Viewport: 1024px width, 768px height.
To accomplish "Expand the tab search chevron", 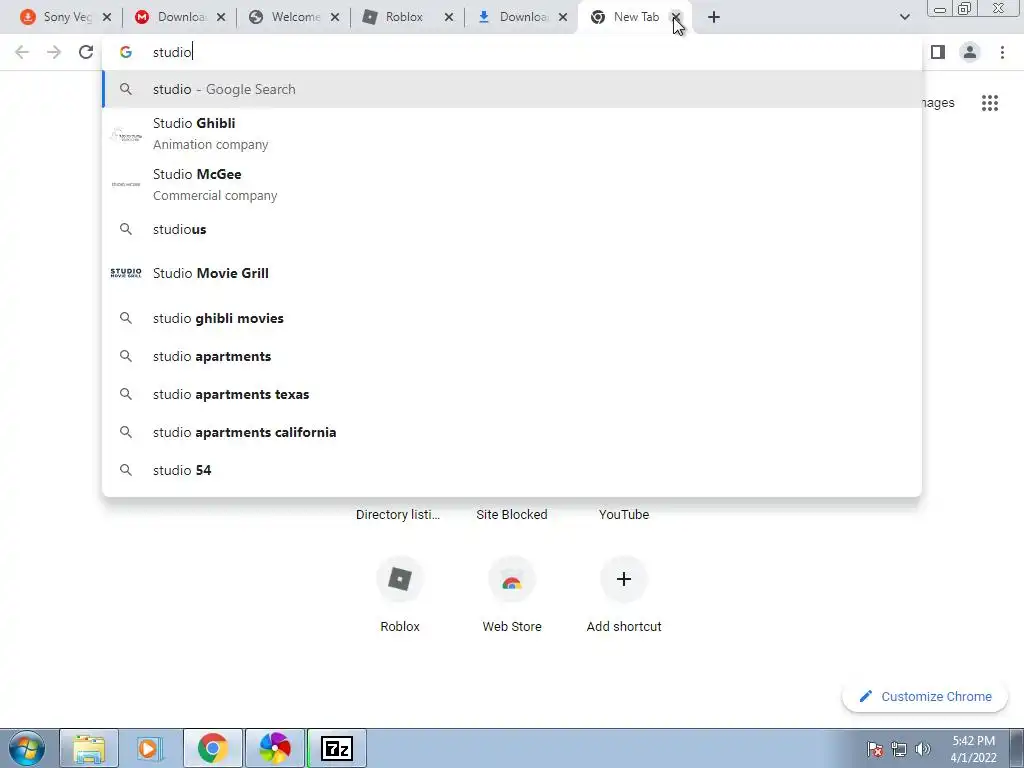I will click(x=904, y=17).
